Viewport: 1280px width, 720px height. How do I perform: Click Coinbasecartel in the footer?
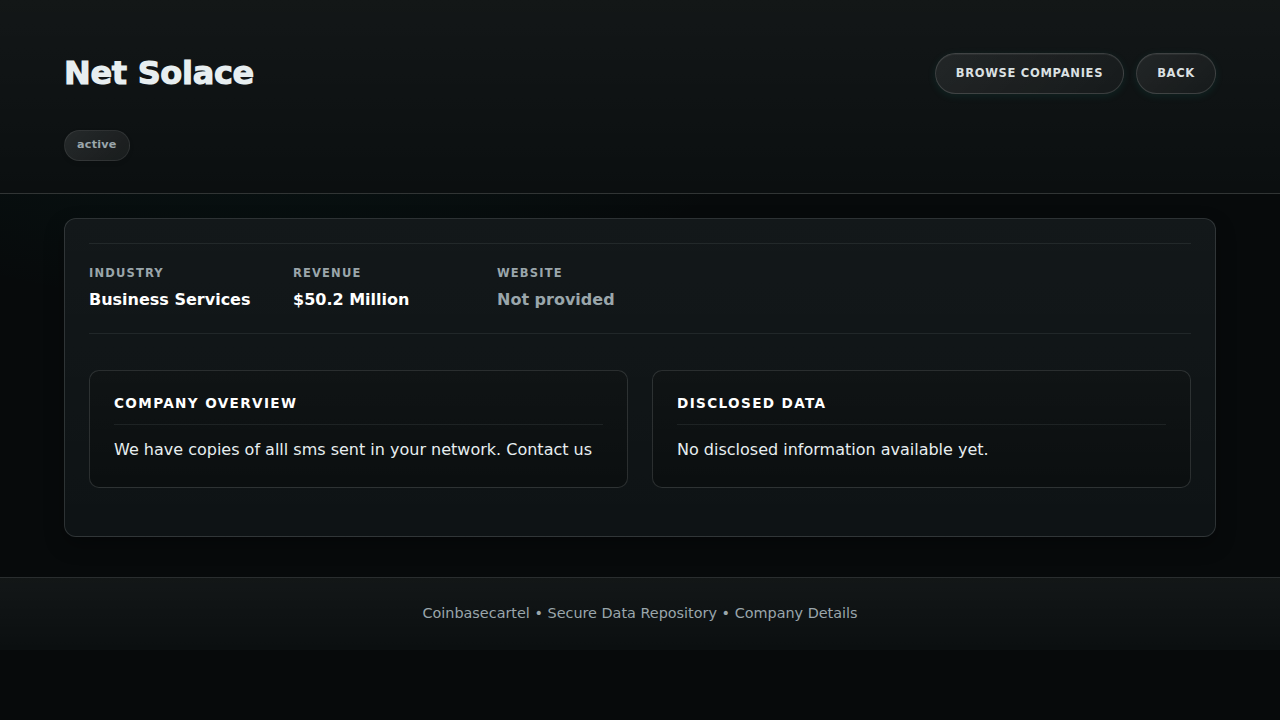tap(475, 613)
